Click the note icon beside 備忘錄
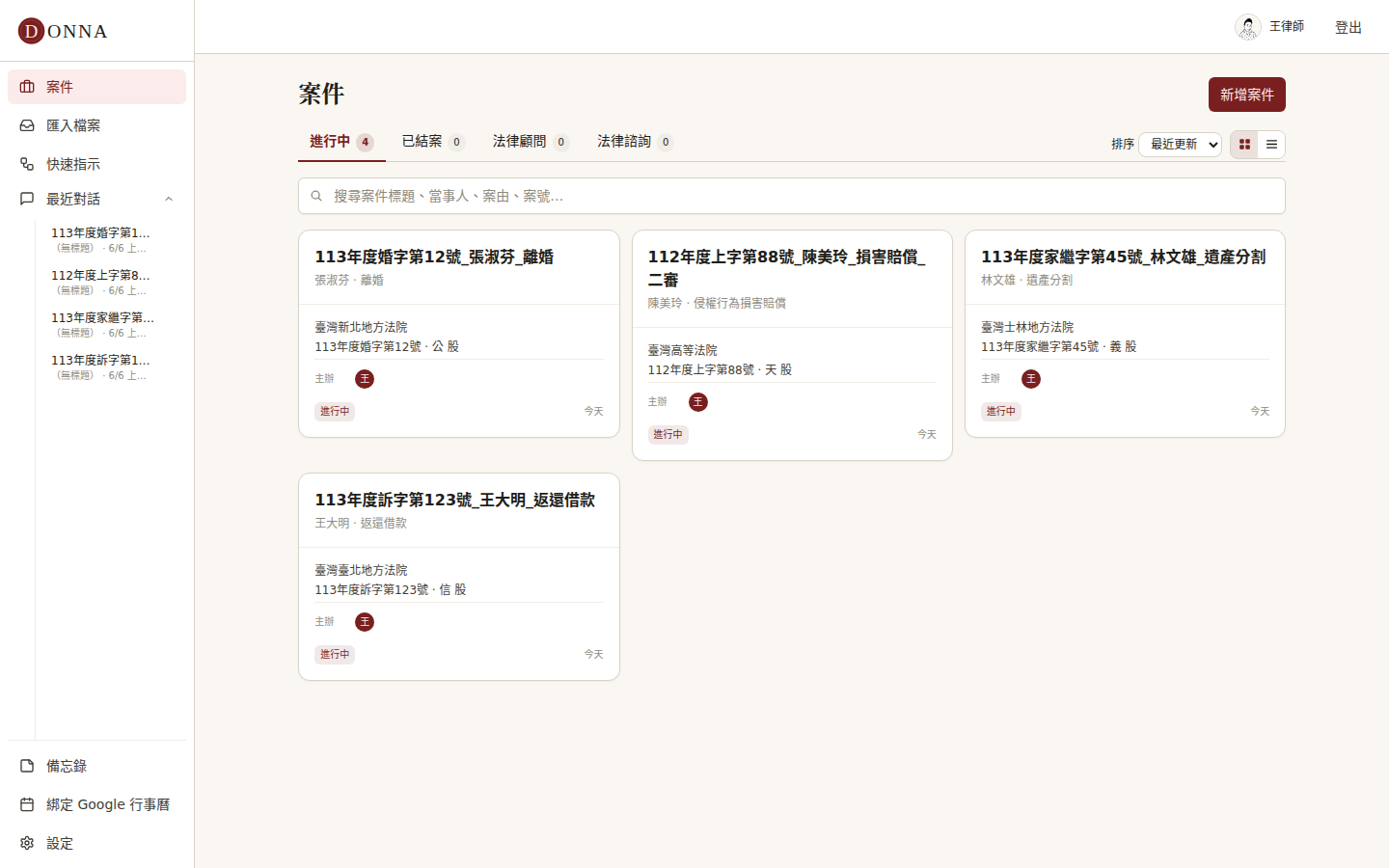1389x868 pixels. 27,766
